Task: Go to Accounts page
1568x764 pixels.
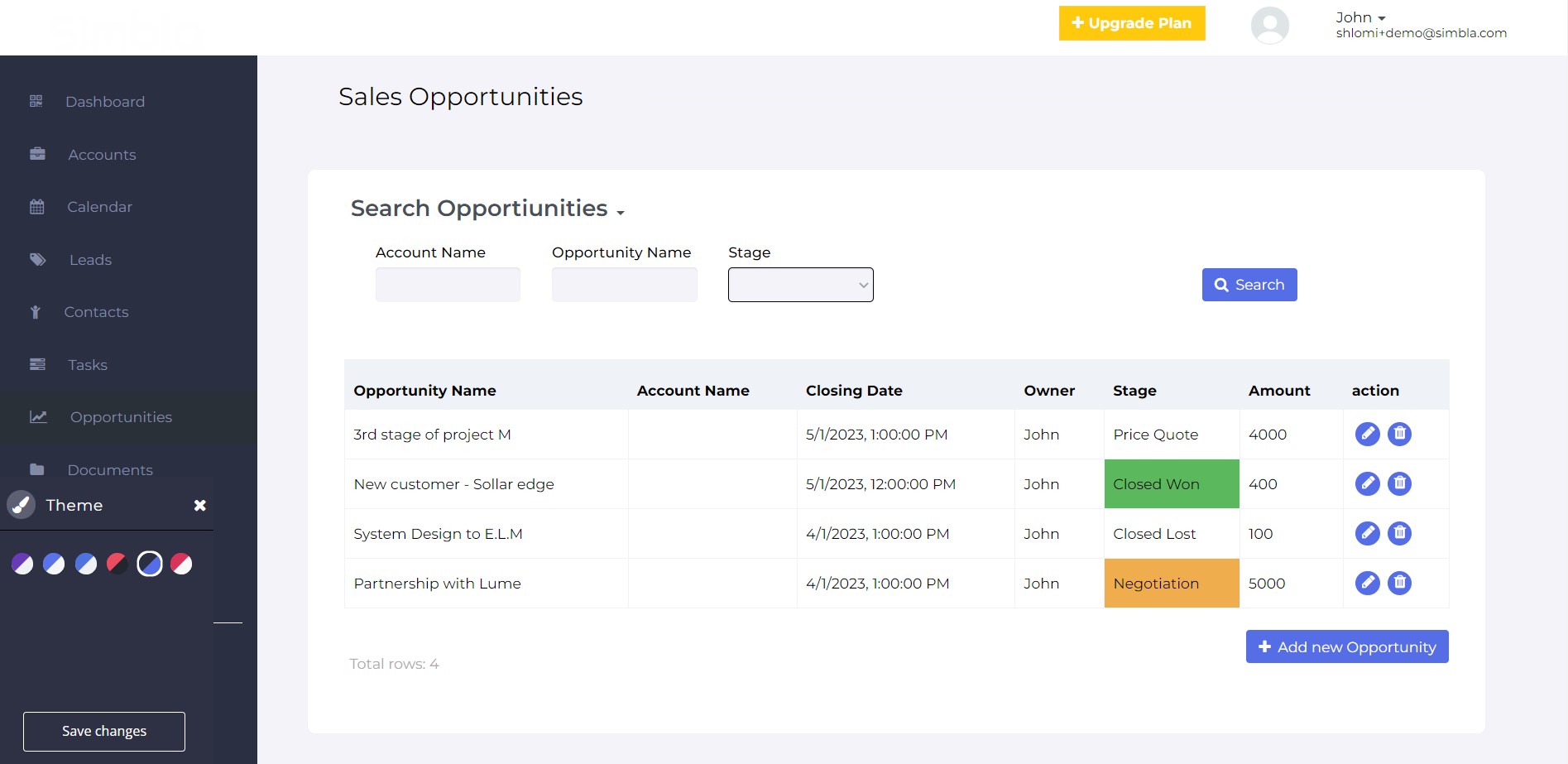Action: point(102,155)
